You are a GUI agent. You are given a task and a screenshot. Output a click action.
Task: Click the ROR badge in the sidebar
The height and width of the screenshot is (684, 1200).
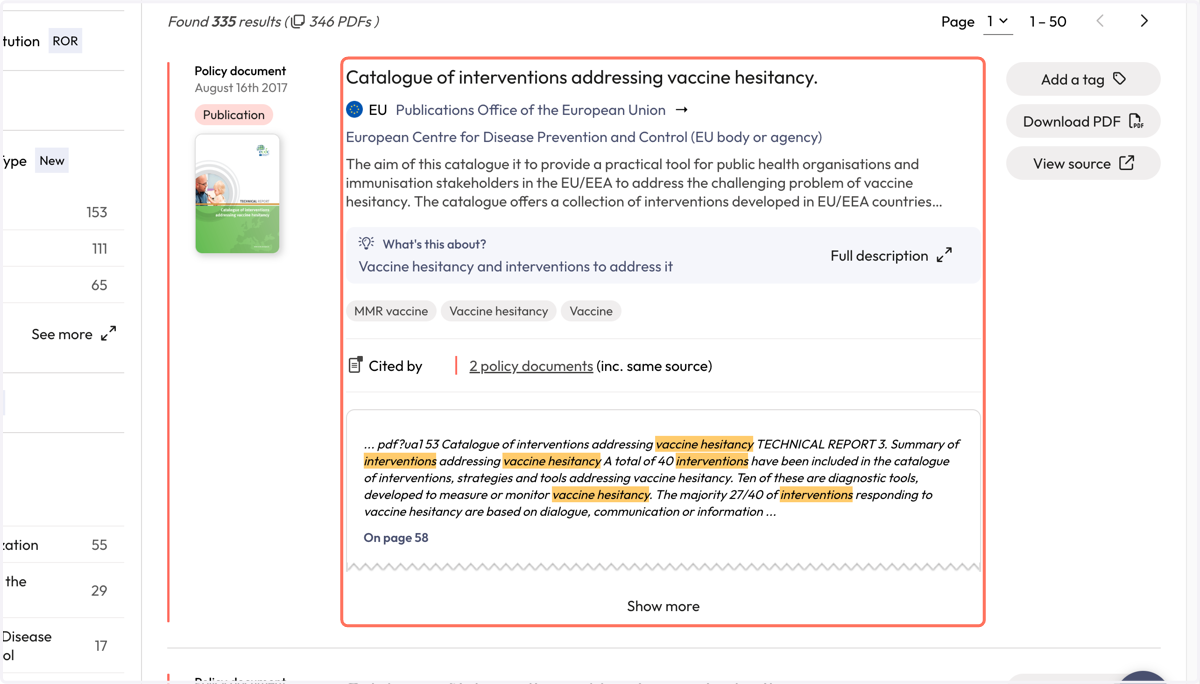65,41
